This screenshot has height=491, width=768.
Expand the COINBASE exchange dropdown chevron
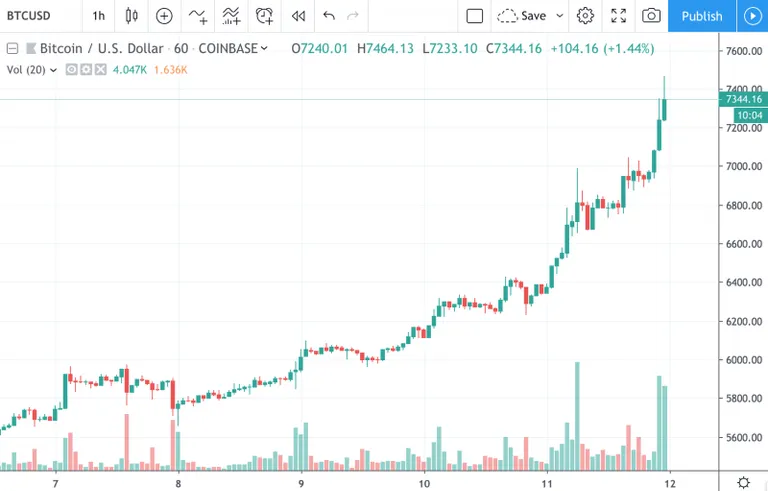coord(264,48)
